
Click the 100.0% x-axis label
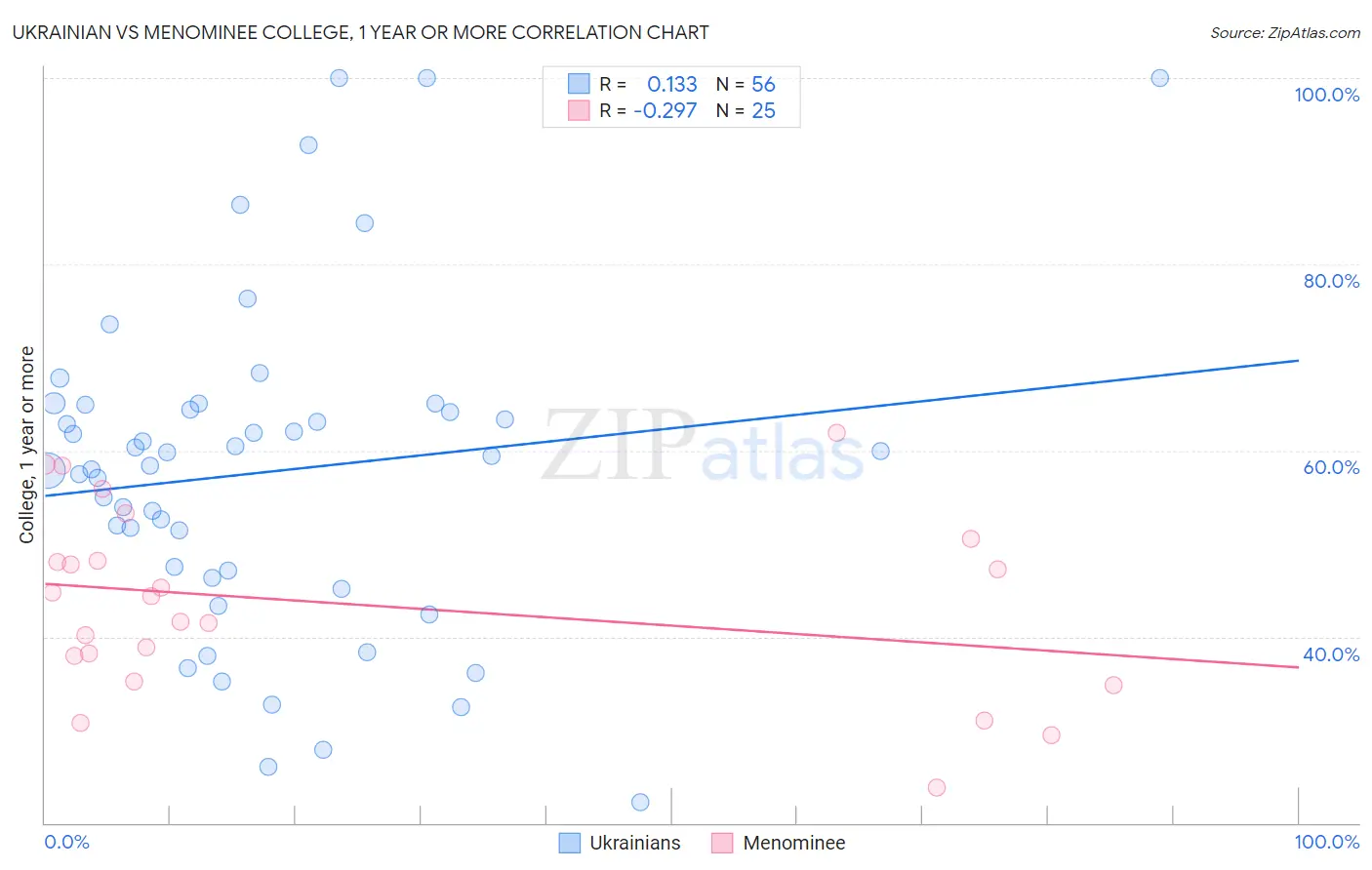pos(1327,842)
